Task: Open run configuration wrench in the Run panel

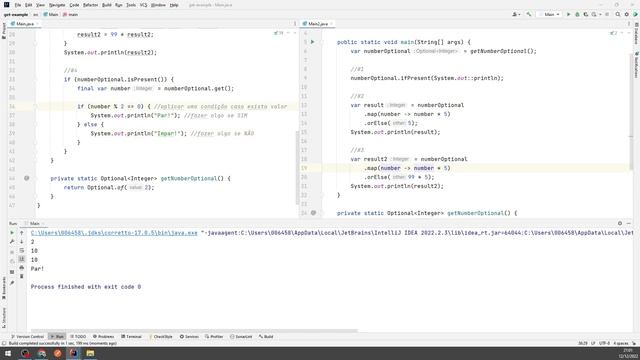Action: pos(12,242)
